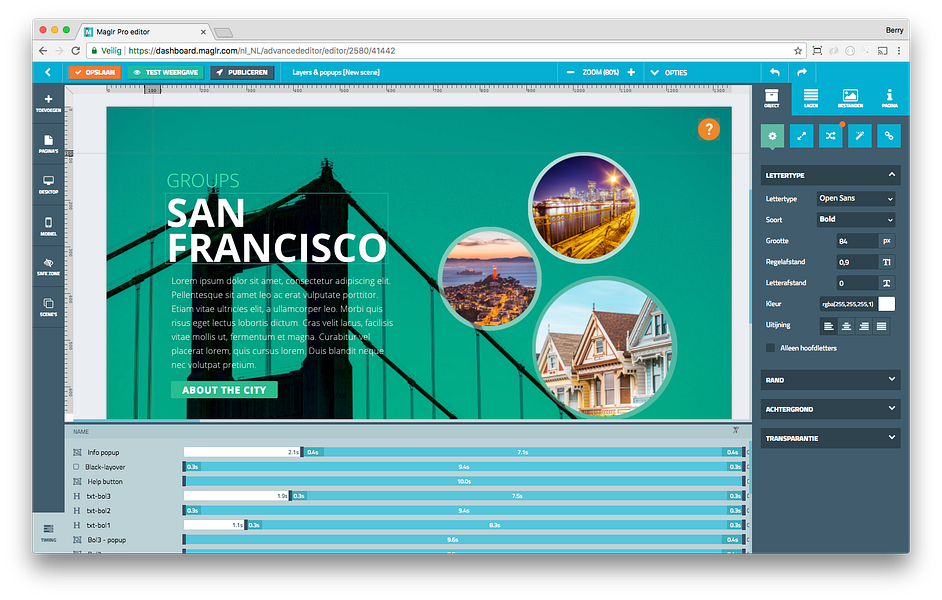The height and width of the screenshot is (600, 942).
Task: Switch to the Lagen tab
Action: coord(811,98)
